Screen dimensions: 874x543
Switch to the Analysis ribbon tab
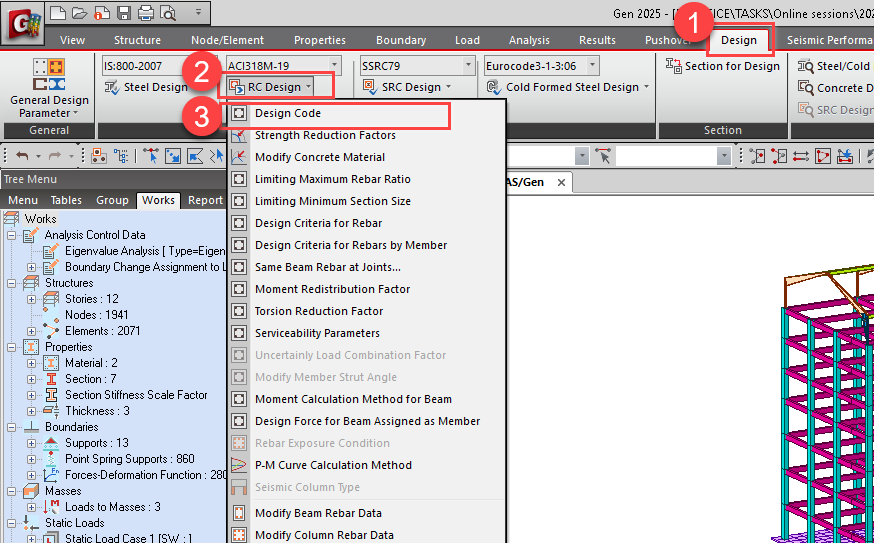(529, 40)
